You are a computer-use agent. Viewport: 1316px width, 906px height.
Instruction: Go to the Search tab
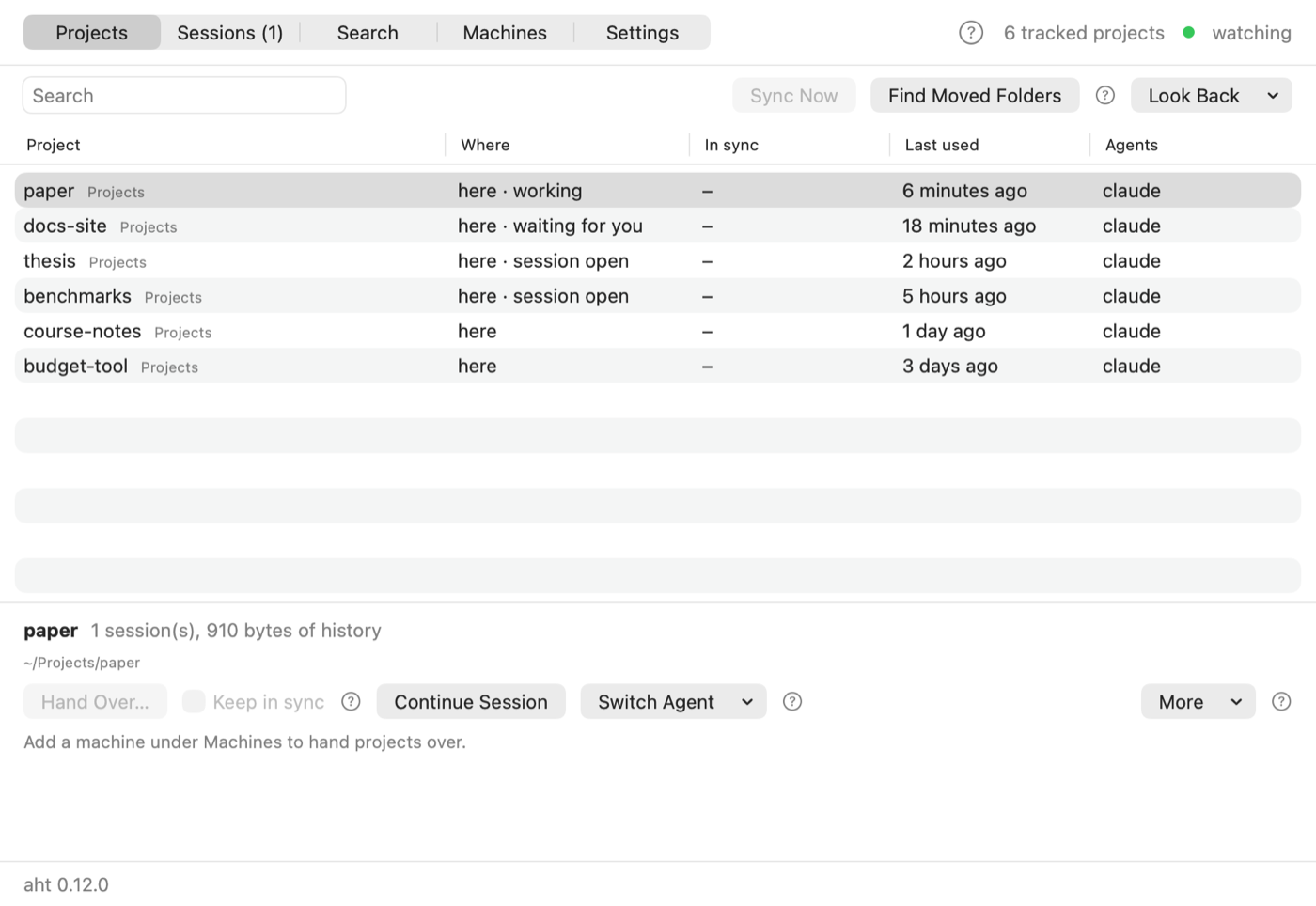[x=368, y=33]
